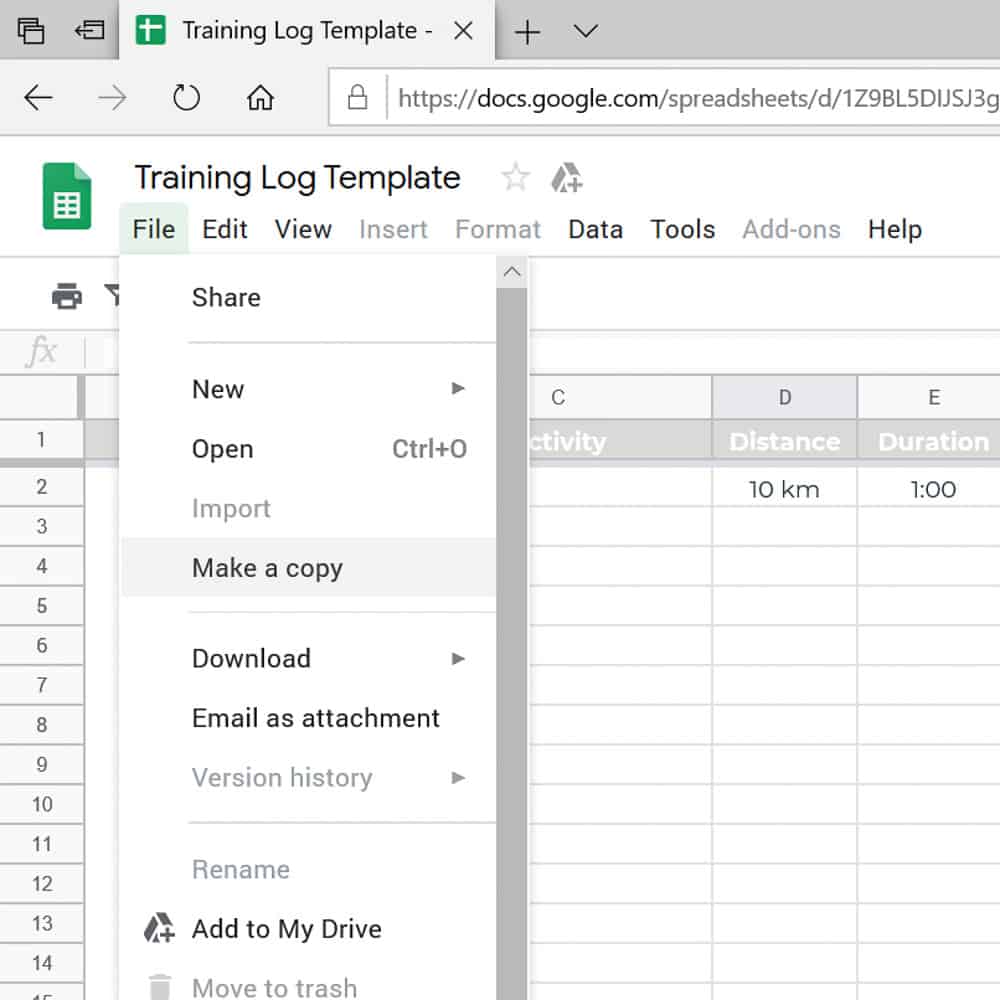The height and width of the screenshot is (1000, 1000).
Task: Choose Email as attachment
Action: [308, 718]
